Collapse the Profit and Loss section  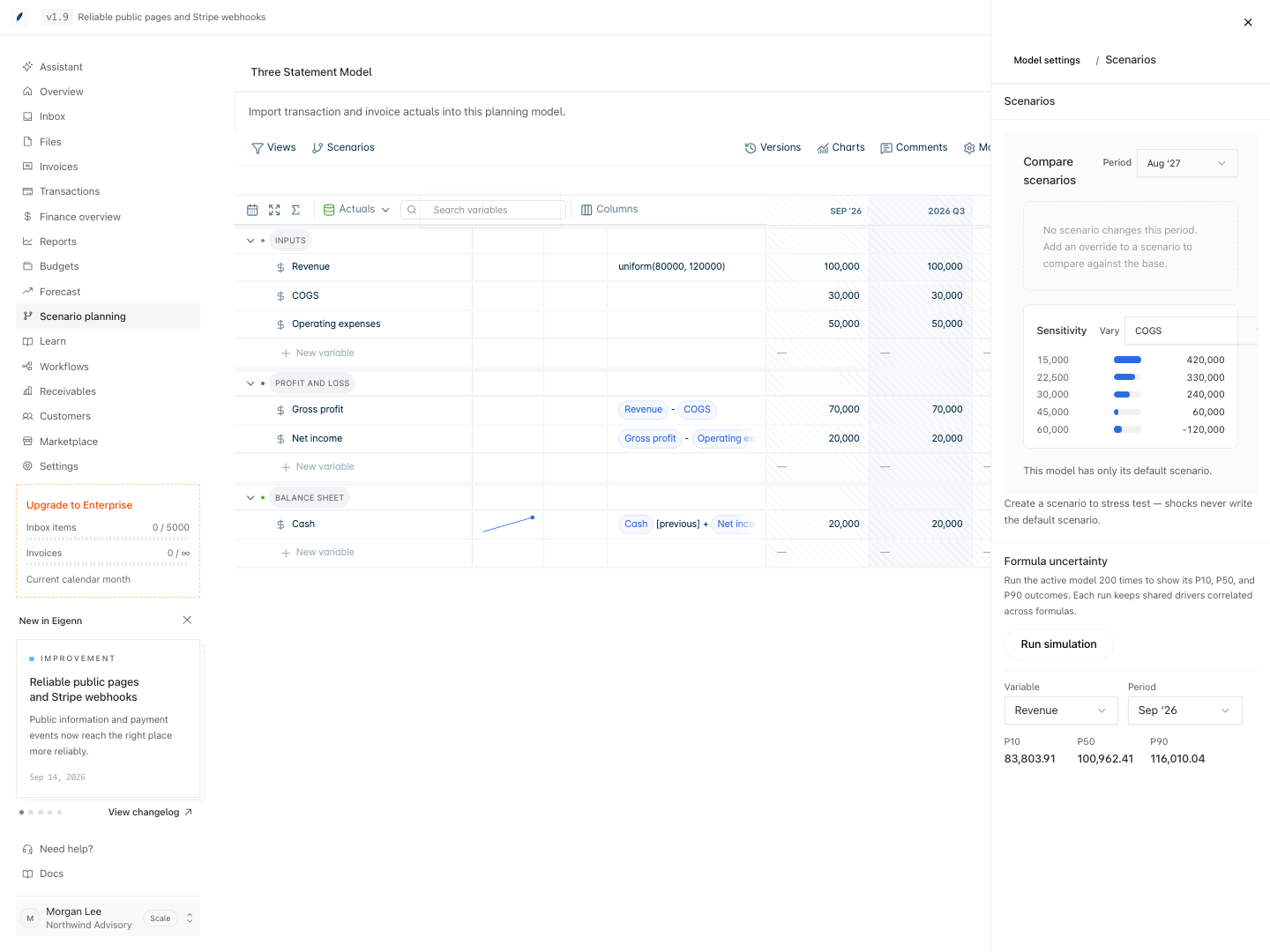[x=250, y=383]
